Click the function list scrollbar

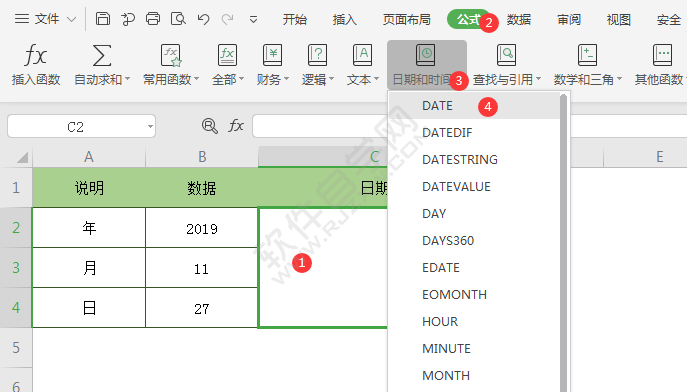point(563,243)
